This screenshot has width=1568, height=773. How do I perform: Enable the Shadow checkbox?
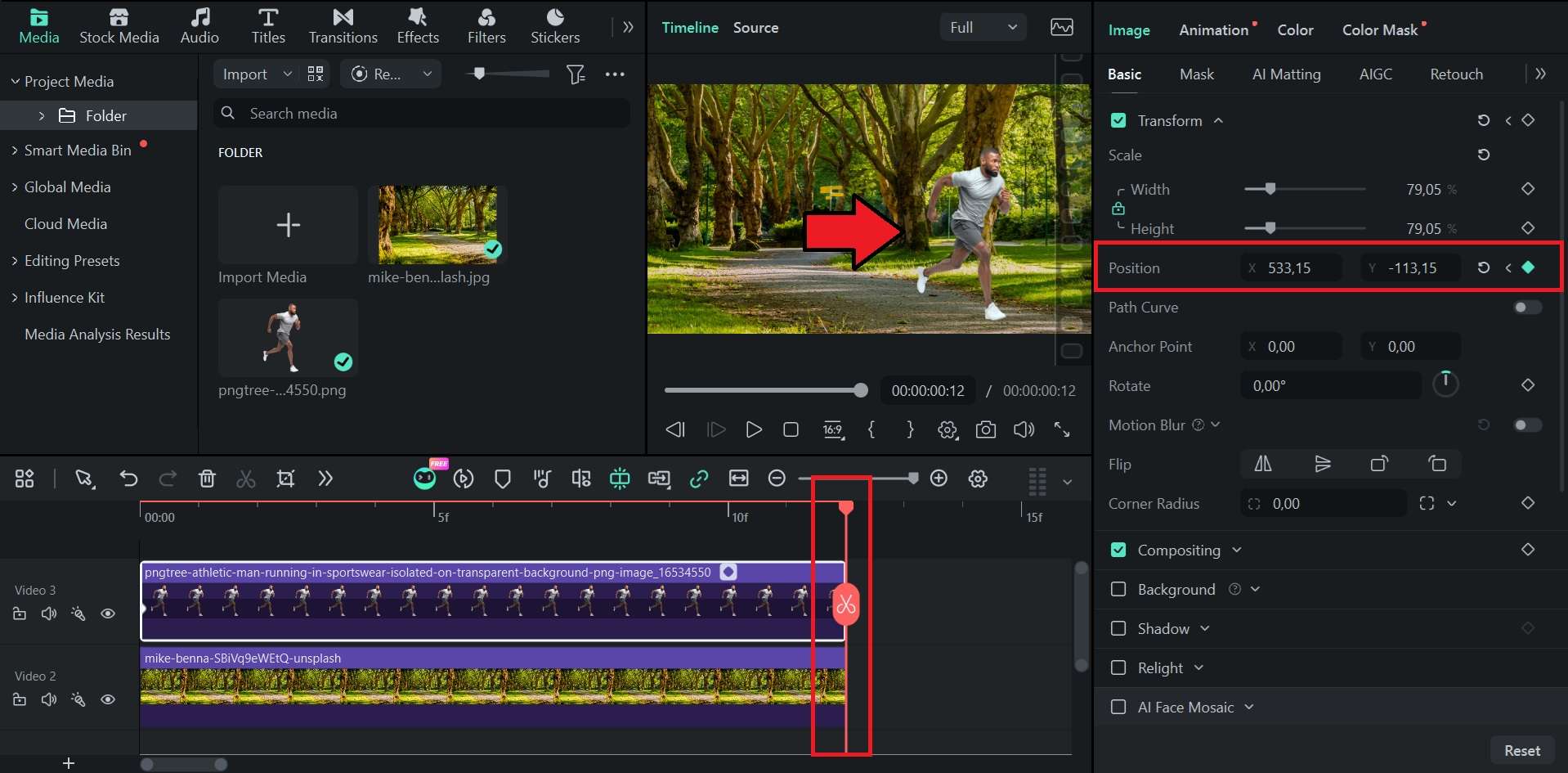click(x=1118, y=628)
